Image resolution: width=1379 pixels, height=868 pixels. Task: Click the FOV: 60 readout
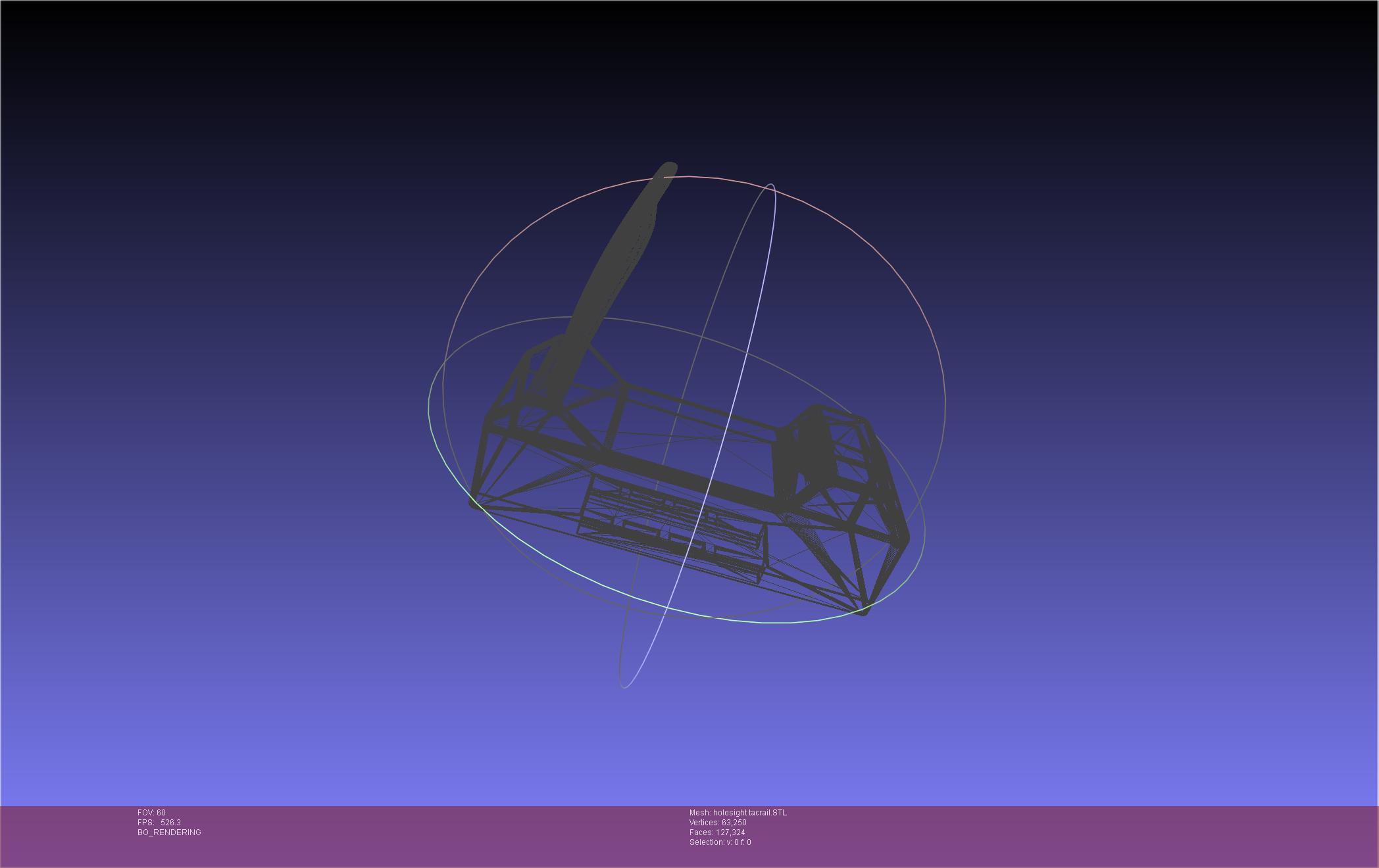151,813
